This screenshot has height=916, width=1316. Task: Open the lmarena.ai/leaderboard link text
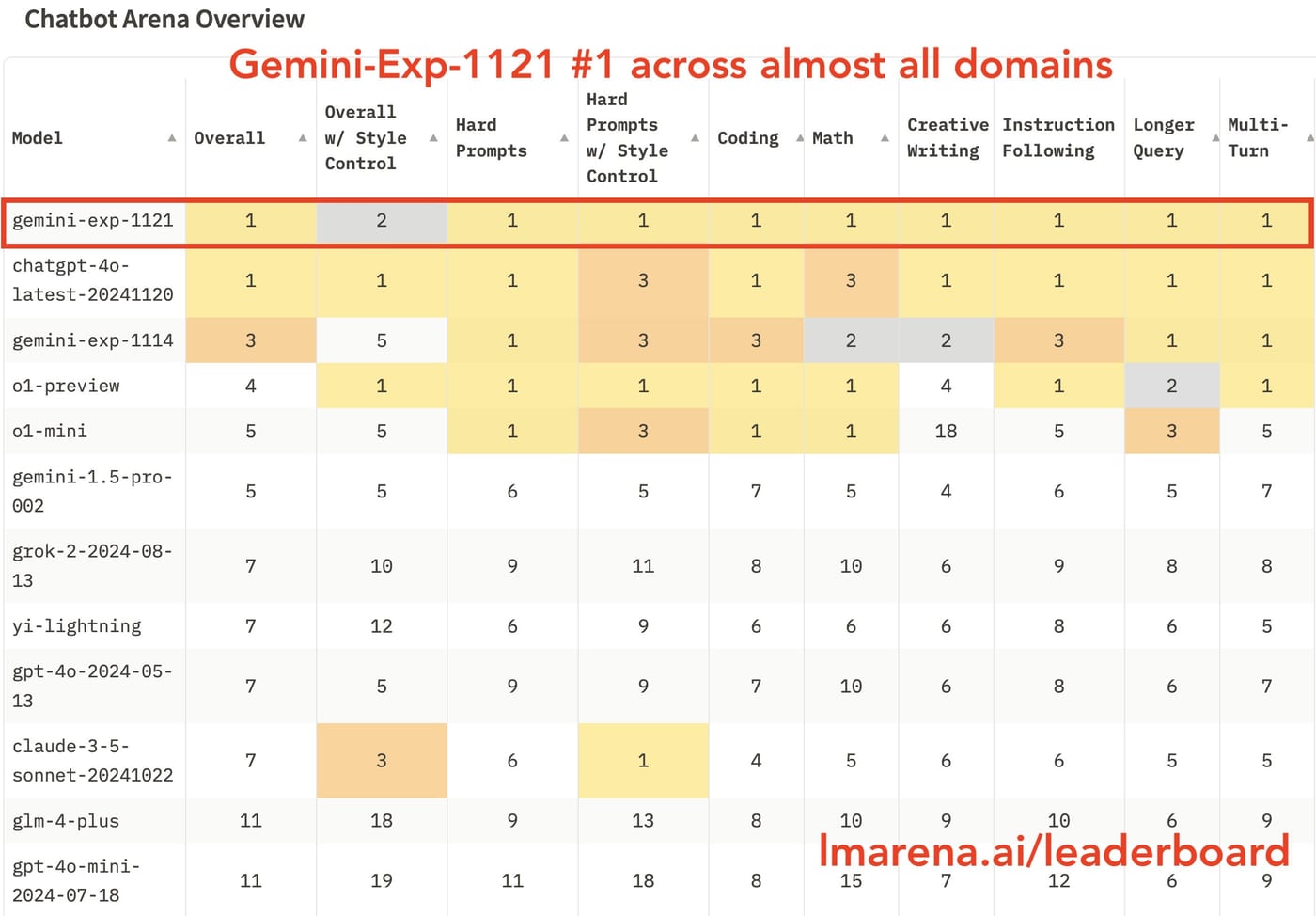pyautogui.click(x=1054, y=851)
